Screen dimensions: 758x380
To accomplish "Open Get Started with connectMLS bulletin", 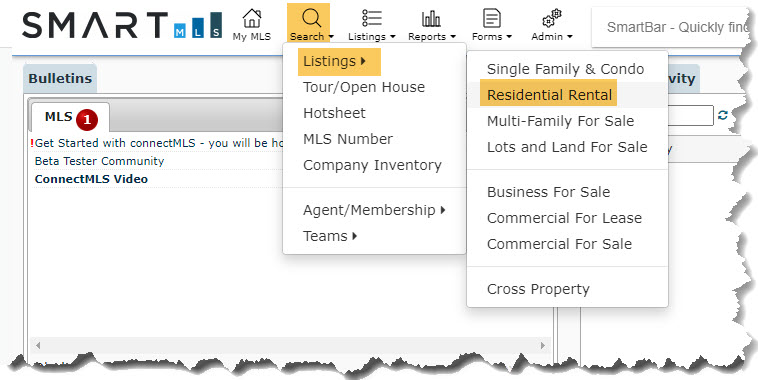I will pos(159,143).
